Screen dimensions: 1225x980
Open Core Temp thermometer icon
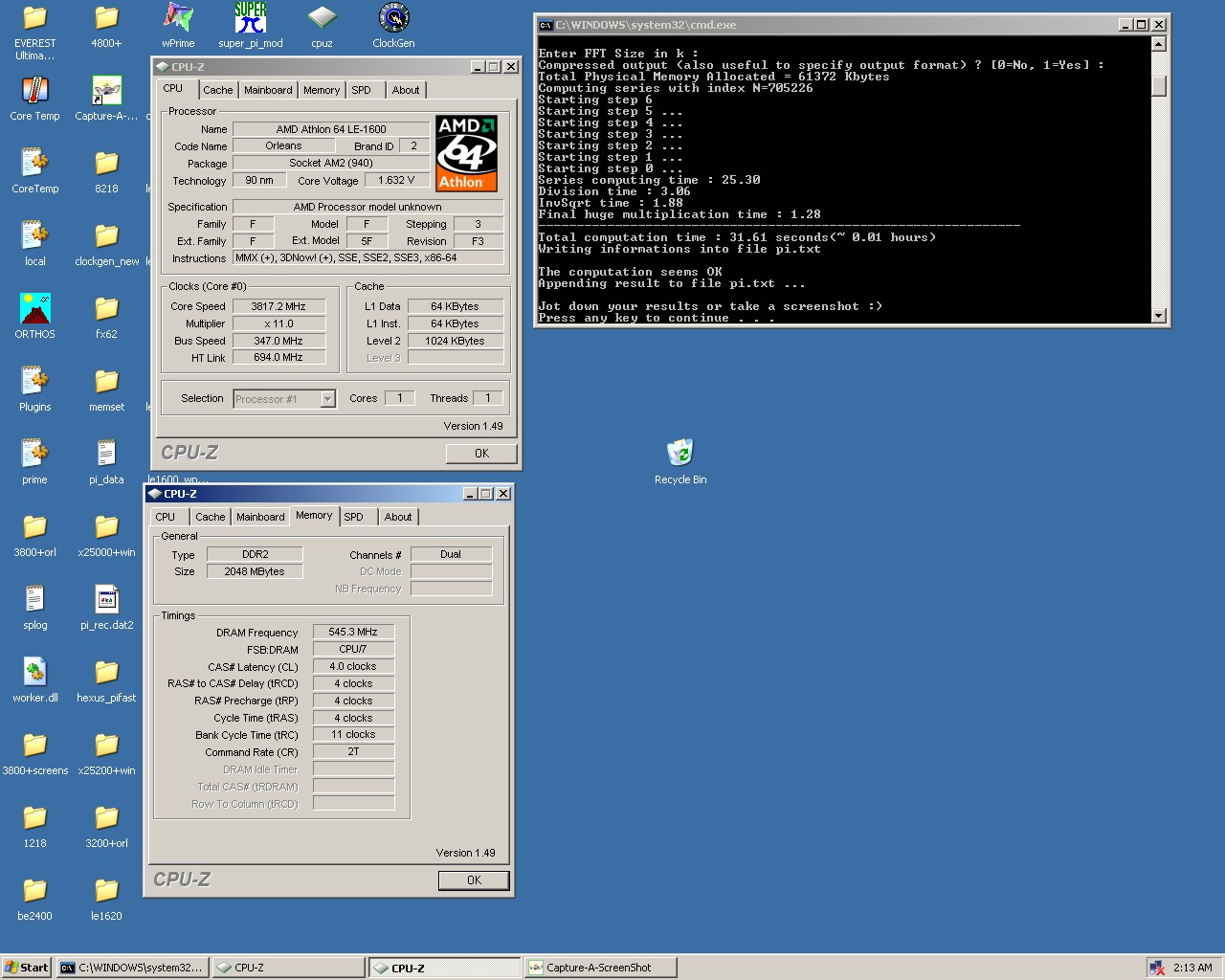[34, 99]
